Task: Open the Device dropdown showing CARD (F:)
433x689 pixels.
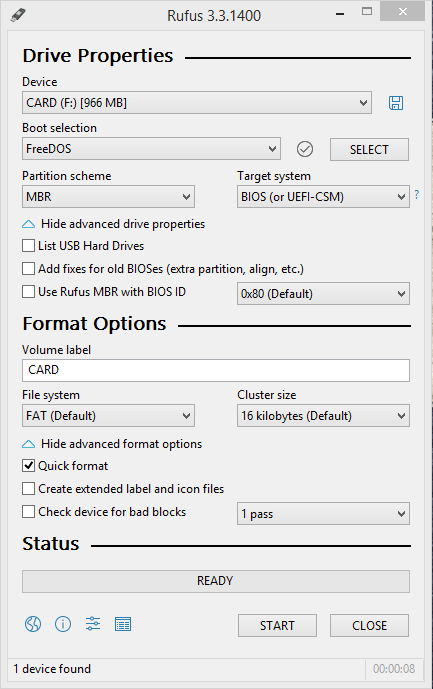Action: tap(197, 103)
